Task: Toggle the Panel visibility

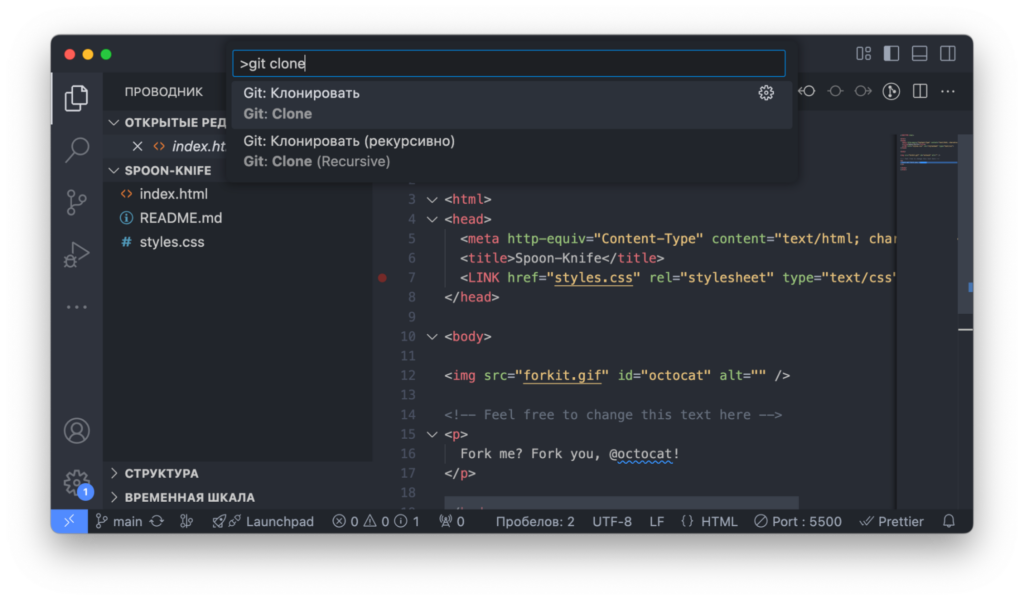Action: pyautogui.click(x=919, y=54)
